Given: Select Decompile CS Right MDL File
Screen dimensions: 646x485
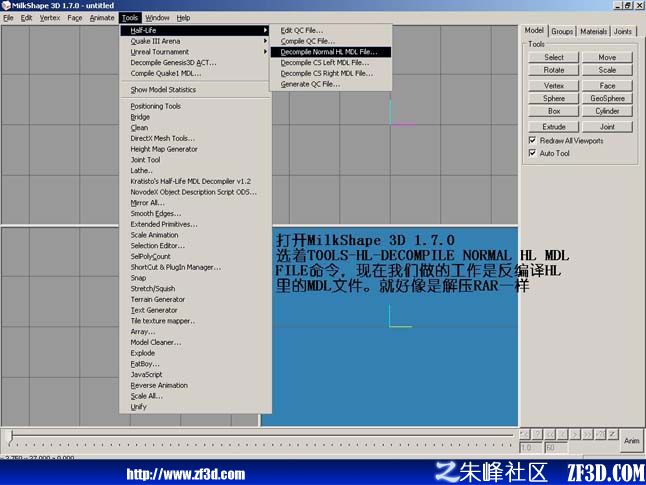Looking at the screenshot, I should click(330, 73).
